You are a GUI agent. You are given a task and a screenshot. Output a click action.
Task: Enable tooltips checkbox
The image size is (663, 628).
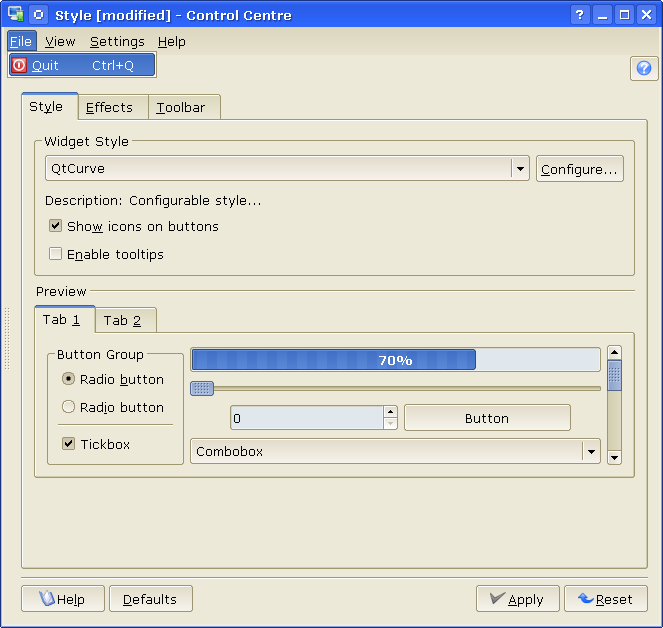tap(55, 254)
